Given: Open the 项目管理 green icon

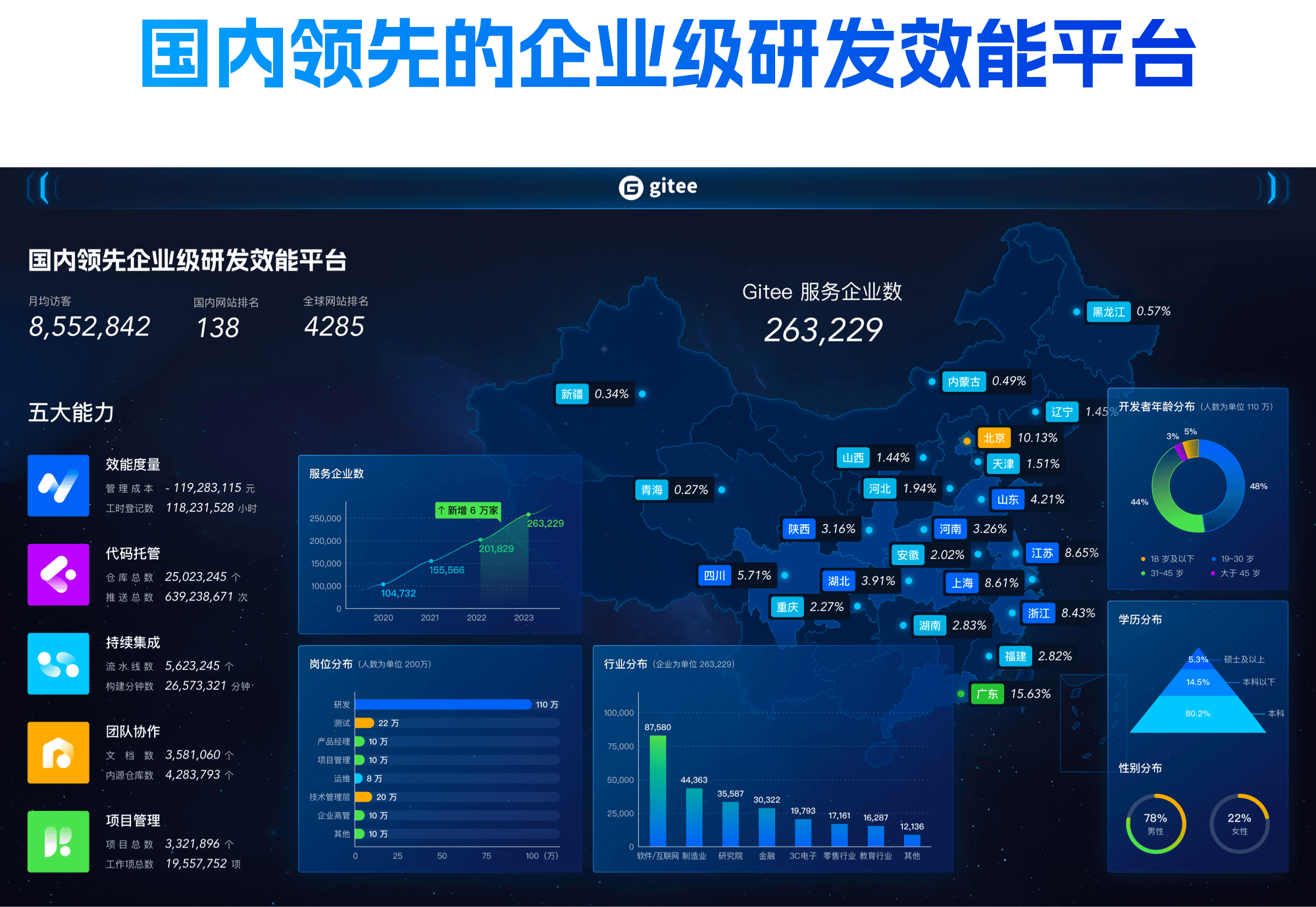Looking at the screenshot, I should (59, 841).
